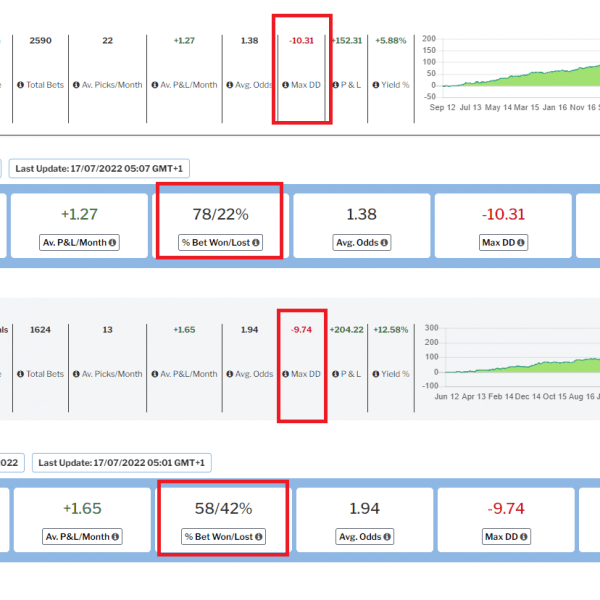Click the +204.22 P&L value
The height and width of the screenshot is (600, 600).
(x=347, y=330)
